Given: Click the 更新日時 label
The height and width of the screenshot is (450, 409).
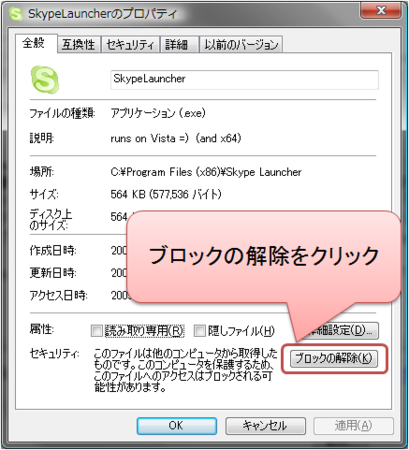Looking at the screenshot, I should 53,273.
